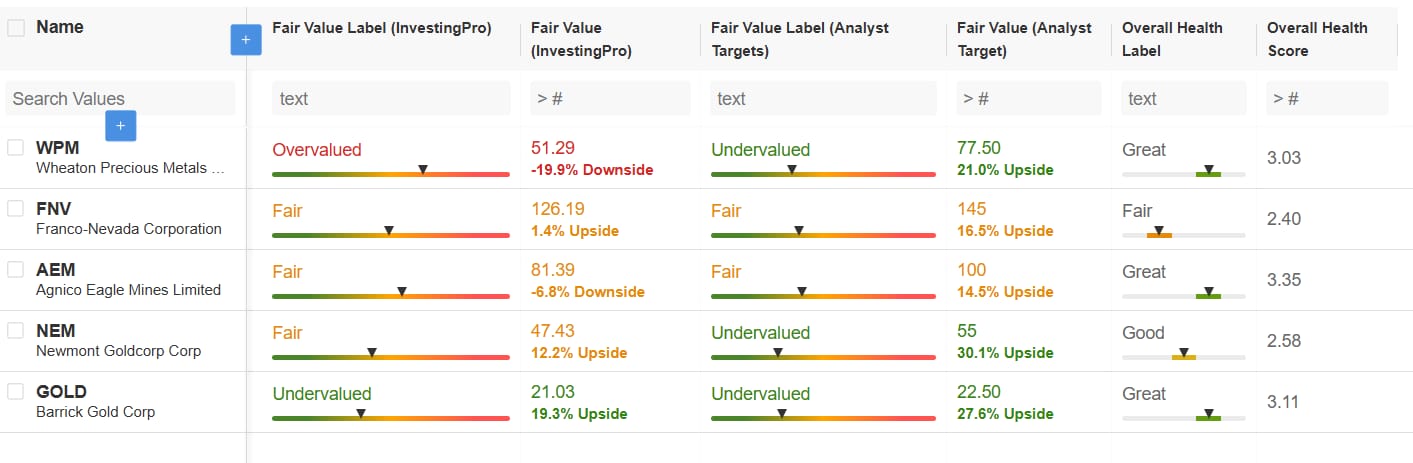
Task: Click the Overall Health Label text filter
Action: [x=1183, y=98]
